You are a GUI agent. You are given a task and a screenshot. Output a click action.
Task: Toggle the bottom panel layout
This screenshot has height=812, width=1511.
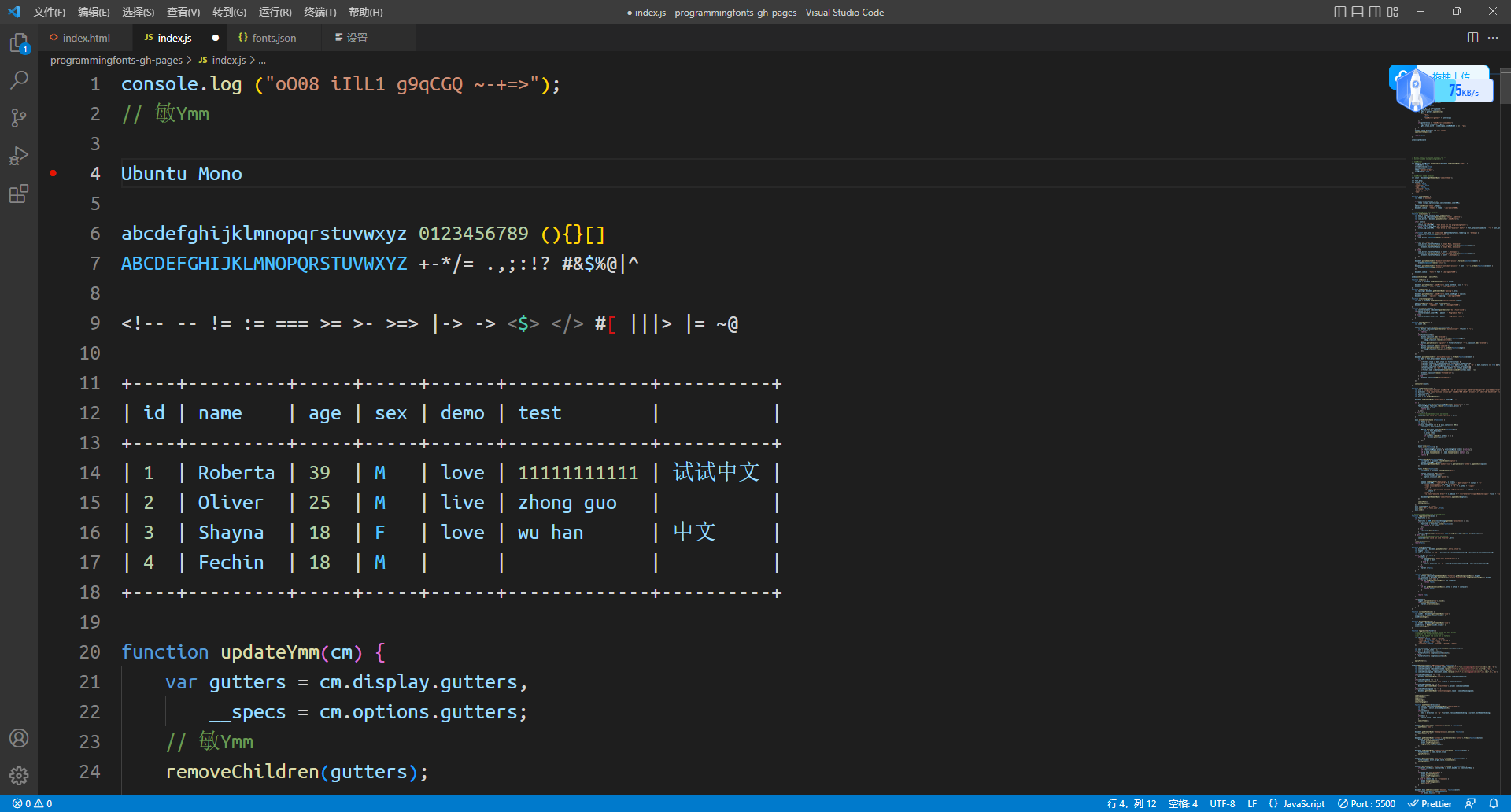click(x=1358, y=12)
